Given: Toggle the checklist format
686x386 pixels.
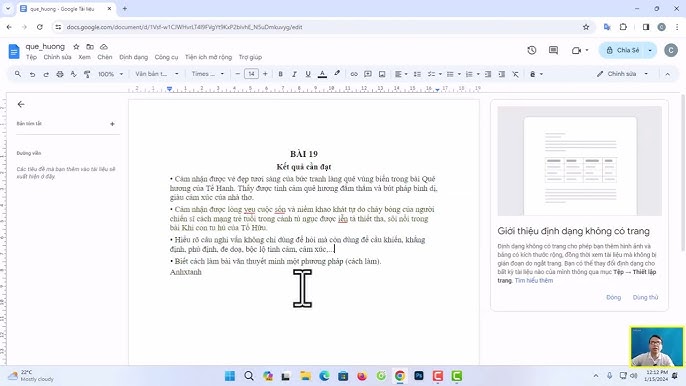Looking at the screenshot, I should click(431, 74).
